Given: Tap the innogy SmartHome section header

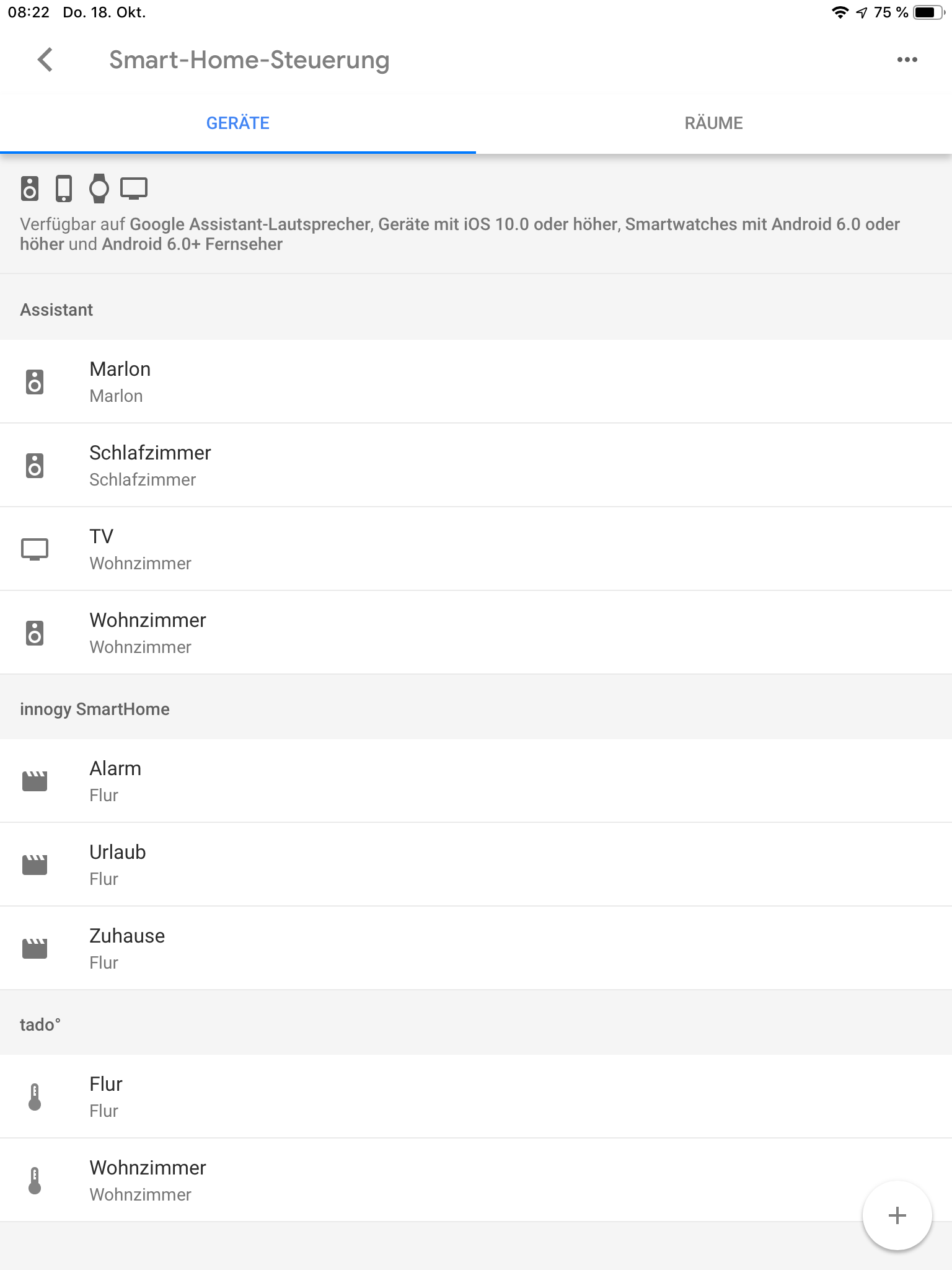Looking at the screenshot, I should click(95, 709).
